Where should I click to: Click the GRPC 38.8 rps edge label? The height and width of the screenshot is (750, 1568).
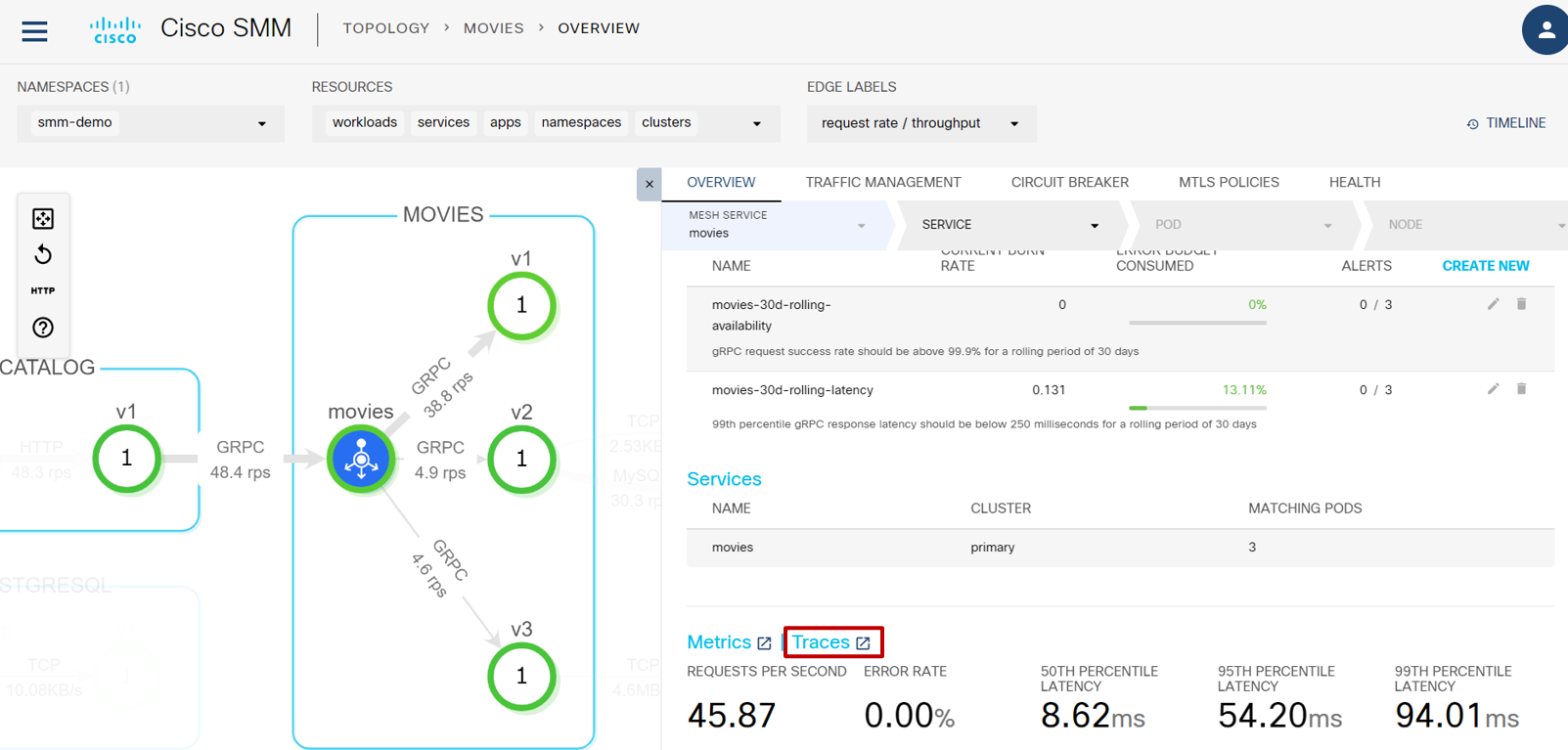(442, 387)
